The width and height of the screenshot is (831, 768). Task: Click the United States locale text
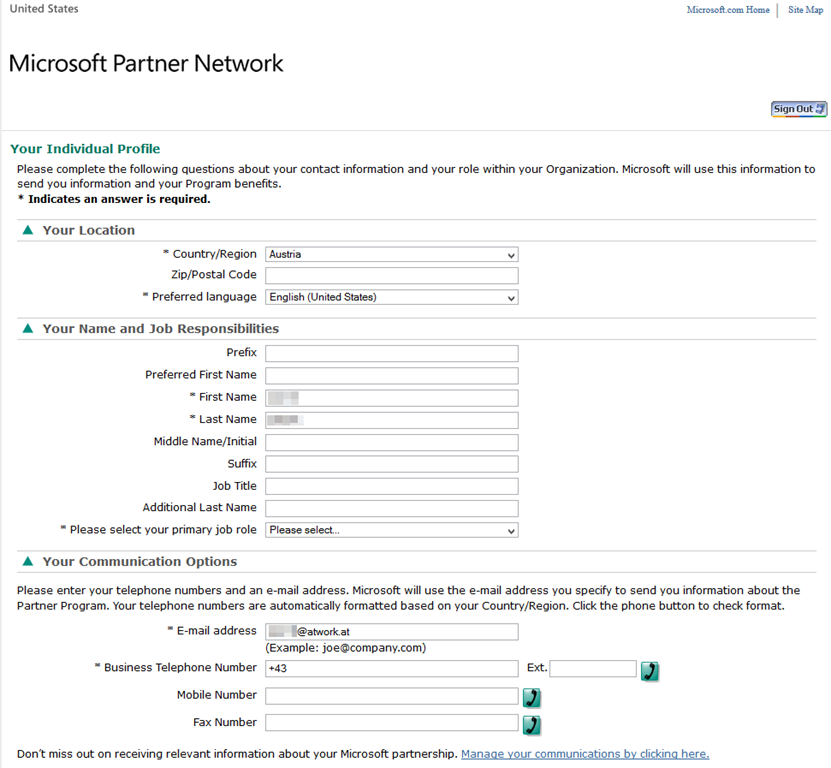click(44, 8)
